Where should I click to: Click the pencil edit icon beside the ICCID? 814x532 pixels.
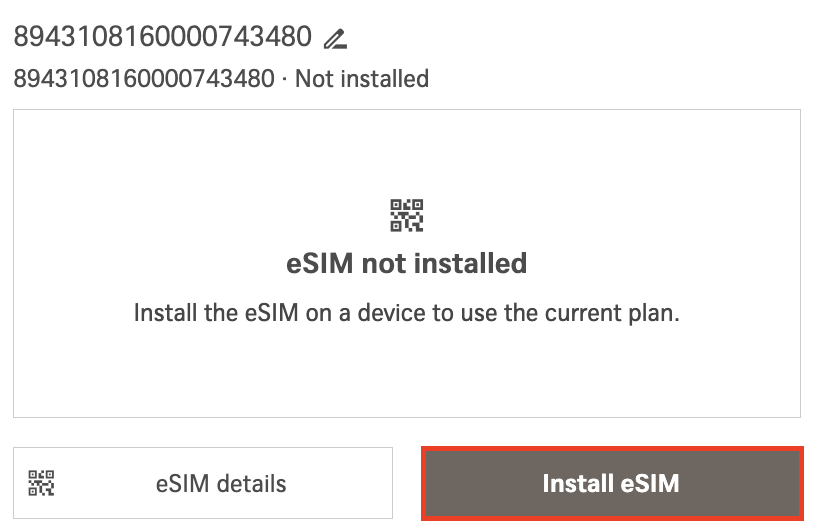[335, 39]
